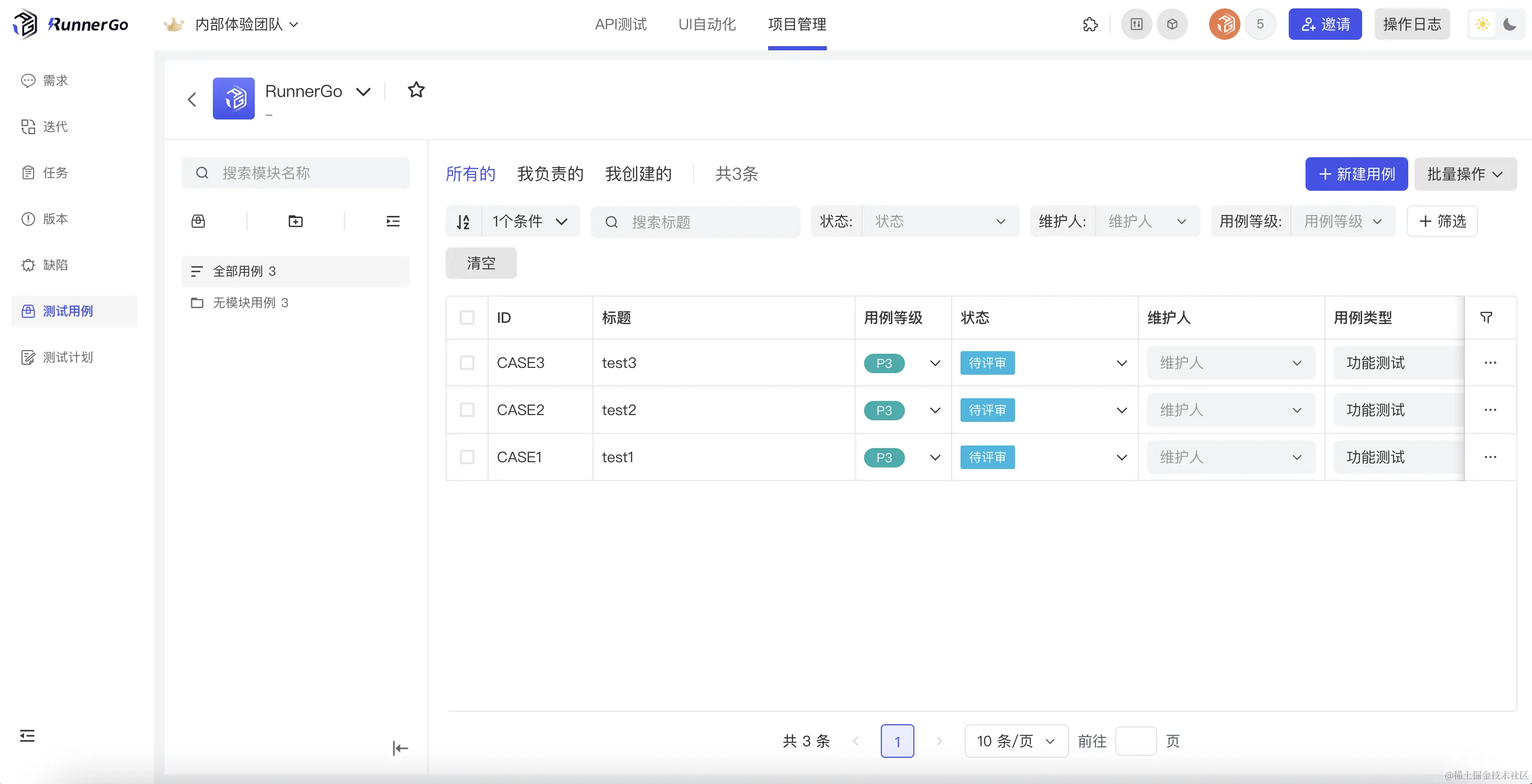This screenshot has width=1532, height=784.
Task: Switch to the API测试 tab
Action: coord(620,25)
